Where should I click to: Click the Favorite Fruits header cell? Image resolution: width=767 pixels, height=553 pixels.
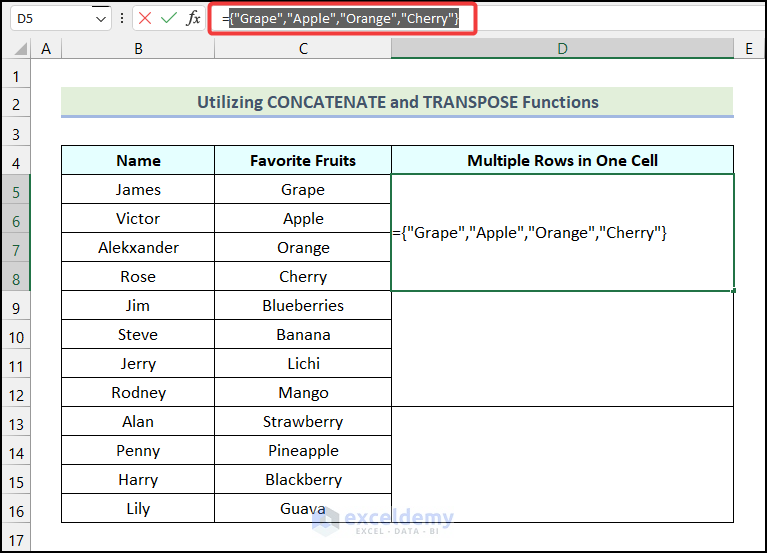[303, 160]
